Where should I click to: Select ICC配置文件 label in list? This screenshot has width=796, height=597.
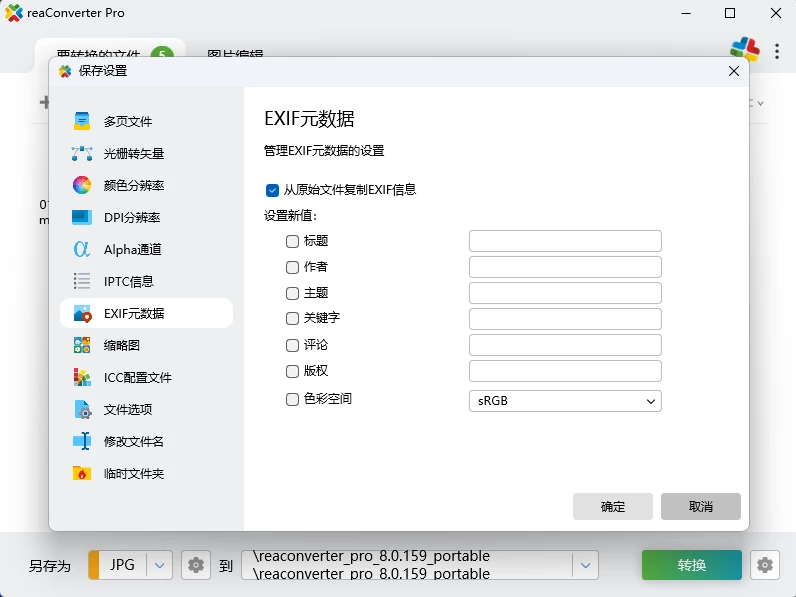138,377
